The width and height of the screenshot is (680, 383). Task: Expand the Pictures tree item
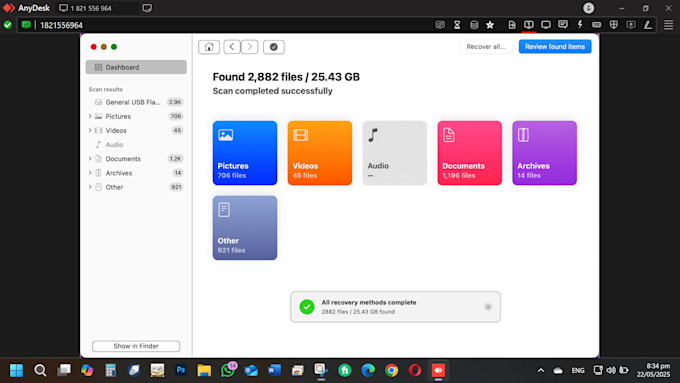click(x=90, y=116)
